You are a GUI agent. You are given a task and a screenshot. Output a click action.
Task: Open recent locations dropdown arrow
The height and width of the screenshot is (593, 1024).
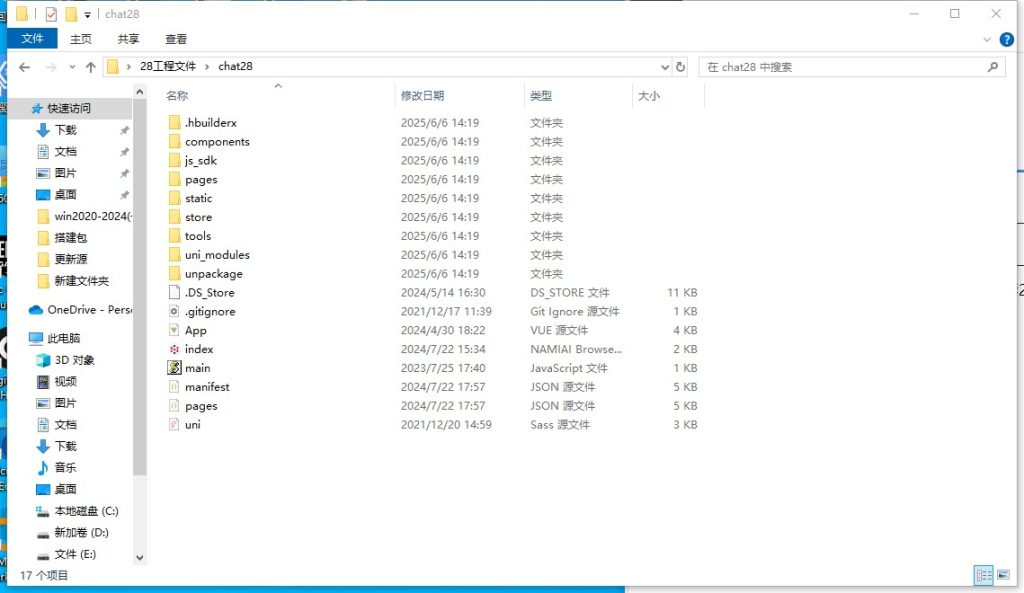click(71, 67)
